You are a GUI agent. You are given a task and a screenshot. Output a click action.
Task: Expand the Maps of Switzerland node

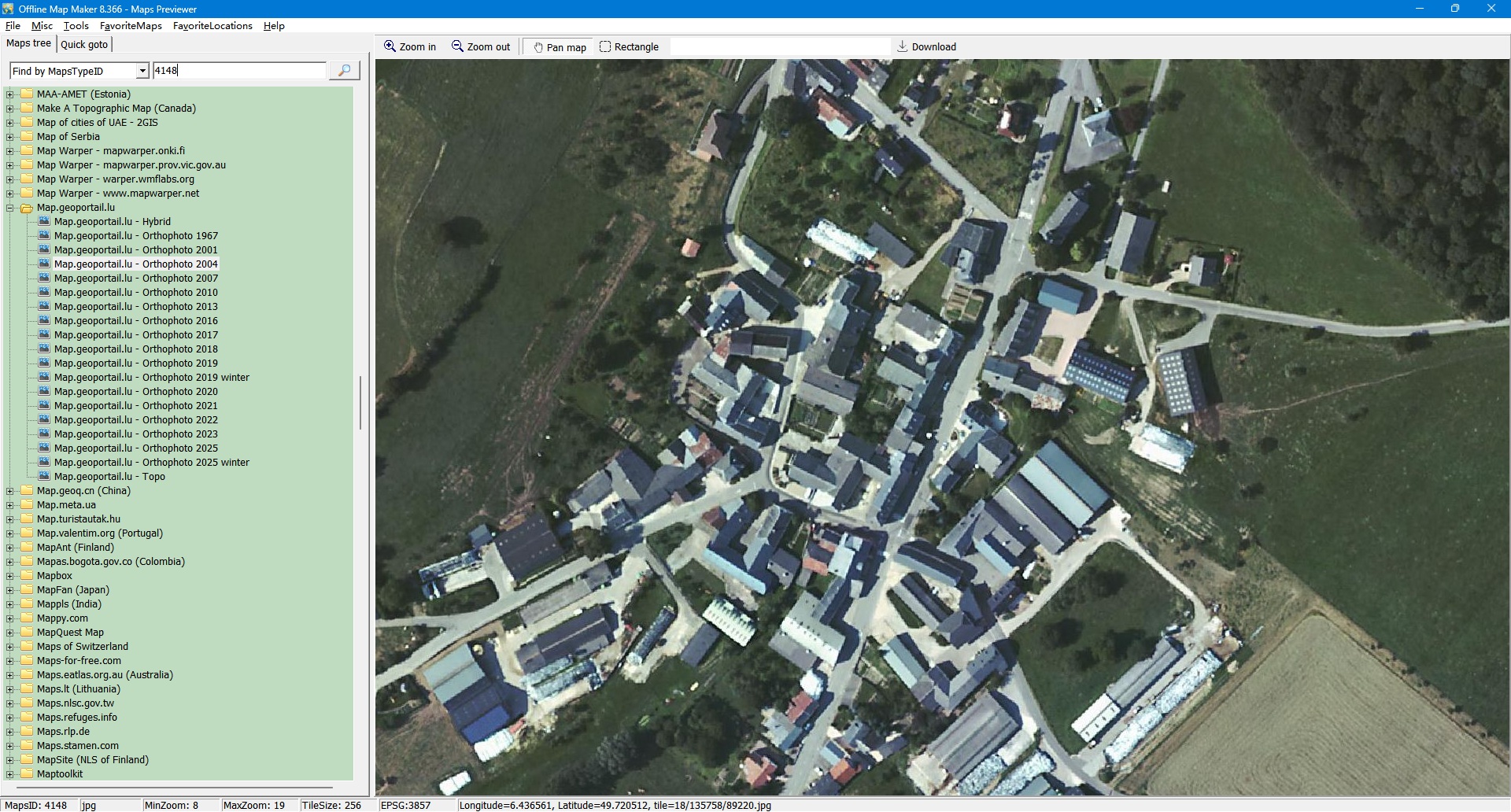point(10,647)
